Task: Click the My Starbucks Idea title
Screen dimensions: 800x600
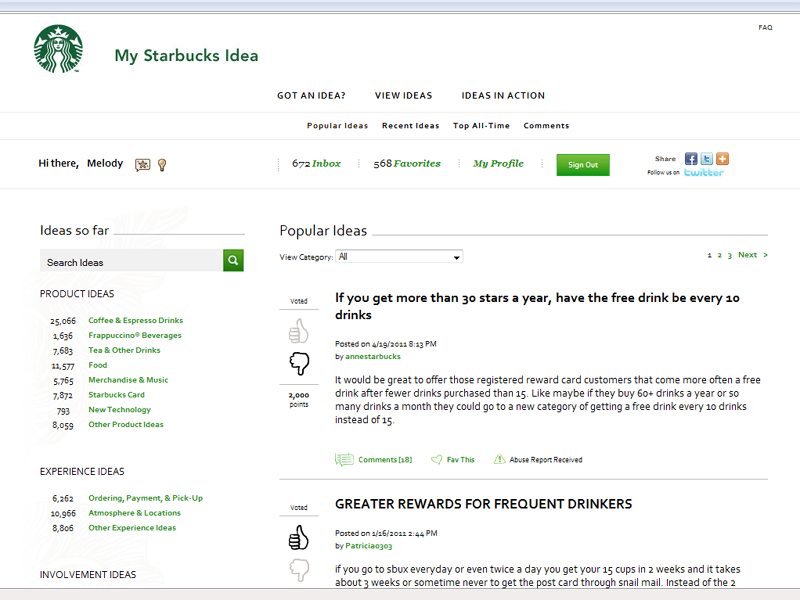Action: 186,56
